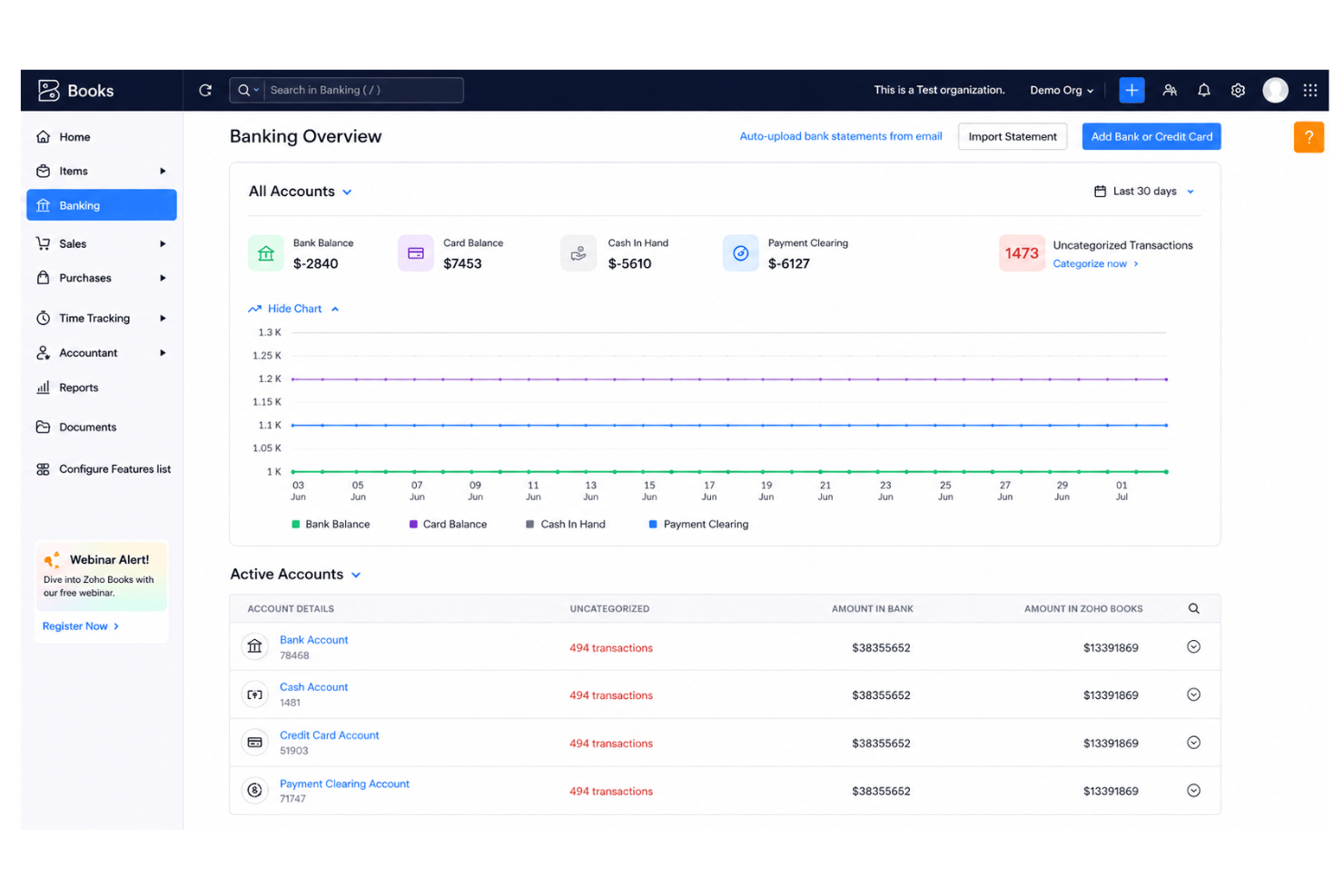1344x896 pixels.
Task: Click the Bank Account row icon
Action: point(255,646)
